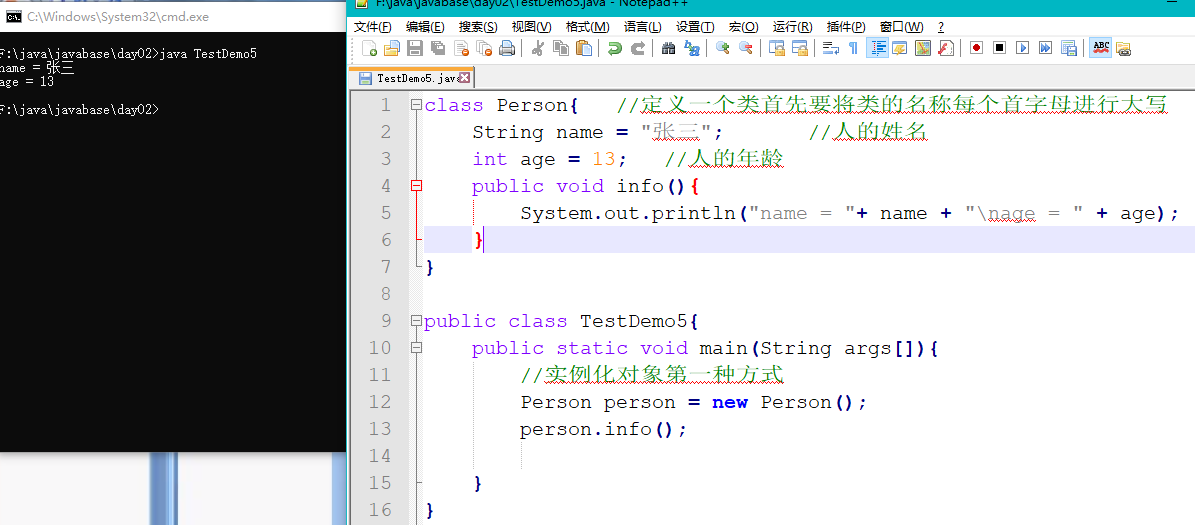This screenshot has height=525, width=1195.
Task: Close the TestDemo5.java tab
Action: click(464, 78)
